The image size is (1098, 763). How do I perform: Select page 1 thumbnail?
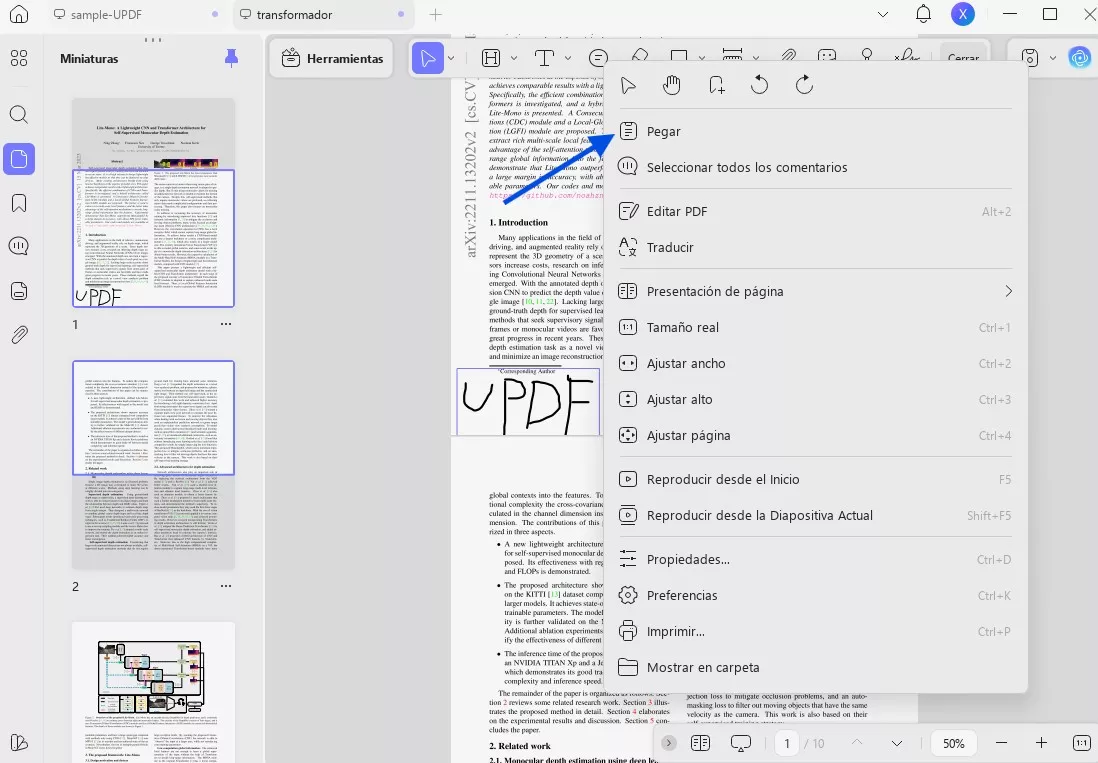(x=153, y=203)
